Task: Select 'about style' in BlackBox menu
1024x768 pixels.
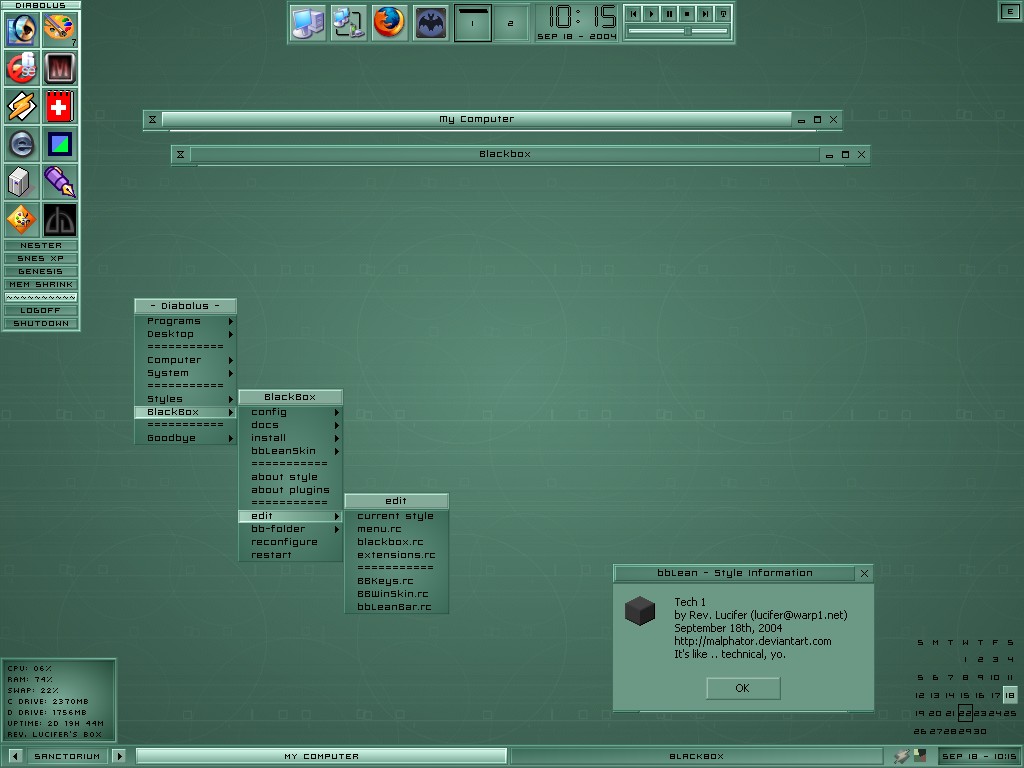Action: (x=291, y=477)
